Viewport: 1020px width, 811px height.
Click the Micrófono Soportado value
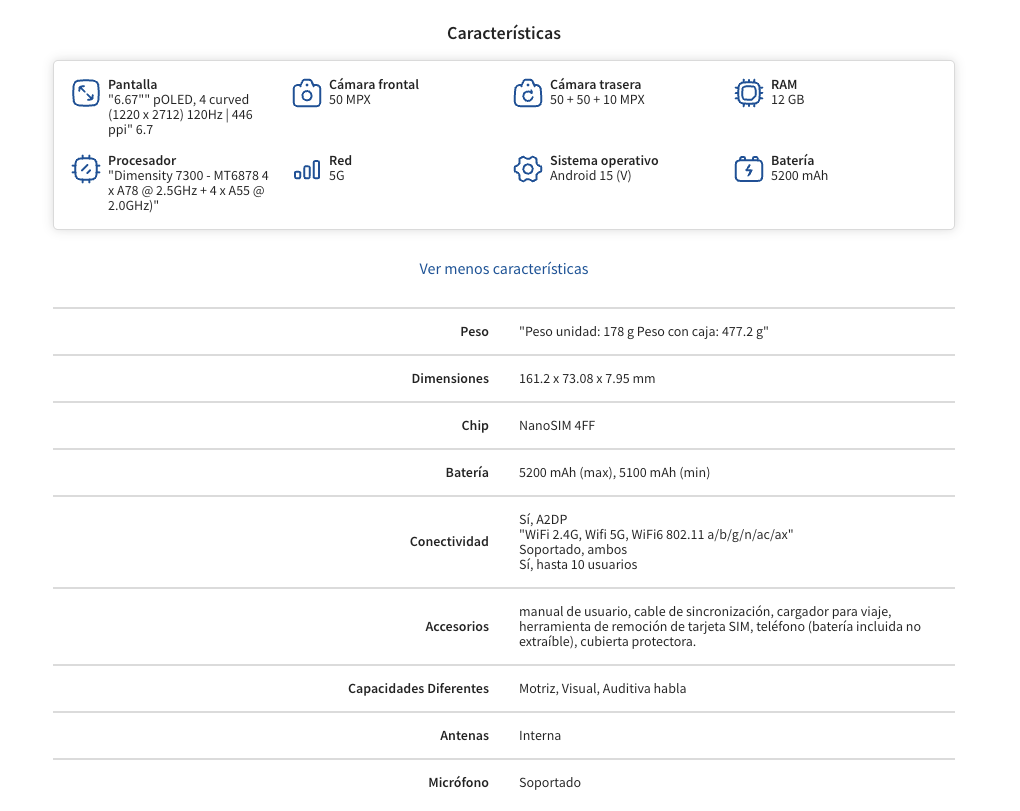coord(549,783)
